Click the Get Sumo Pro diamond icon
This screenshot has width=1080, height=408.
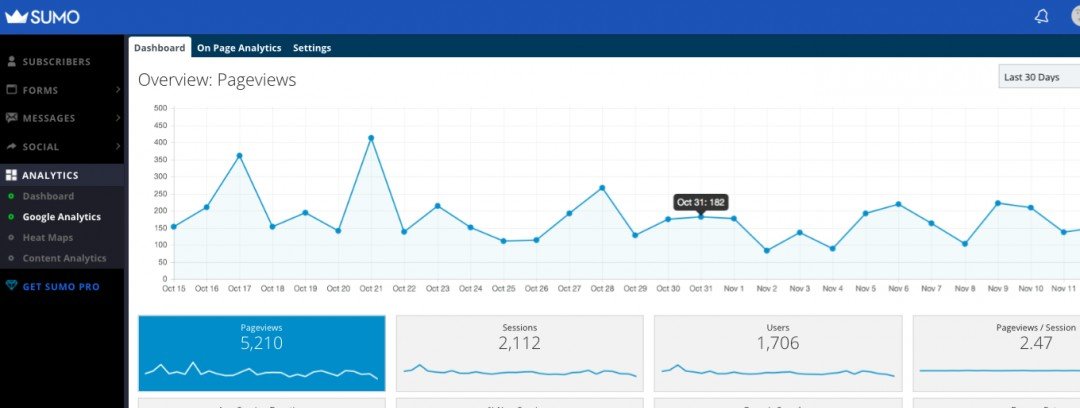point(11,286)
